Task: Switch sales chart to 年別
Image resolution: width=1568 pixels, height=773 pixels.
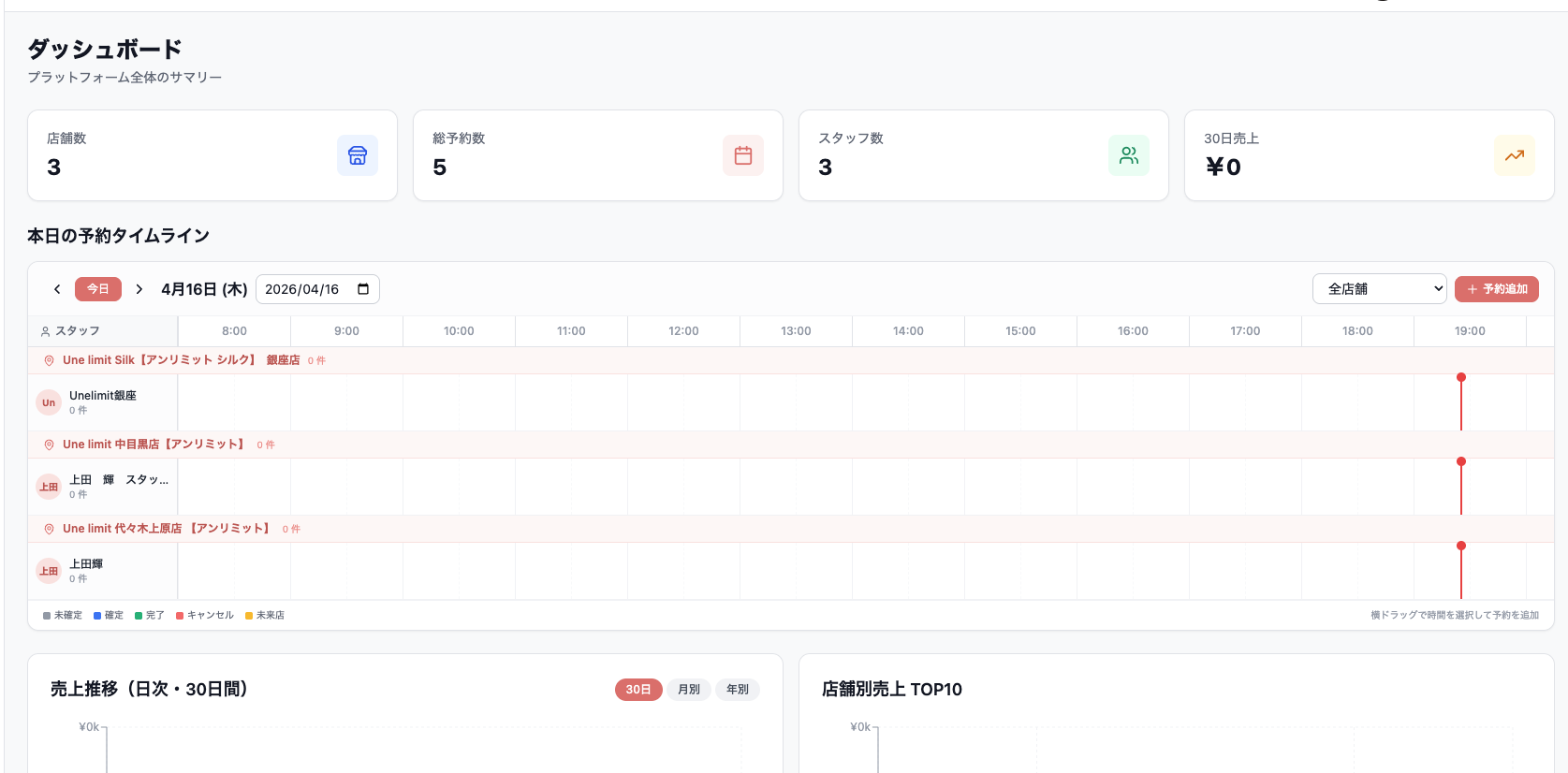Action: (x=738, y=690)
